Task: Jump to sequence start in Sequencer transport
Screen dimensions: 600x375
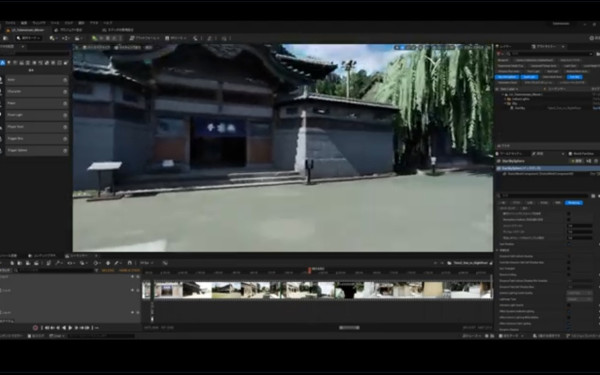Action: pos(47,328)
